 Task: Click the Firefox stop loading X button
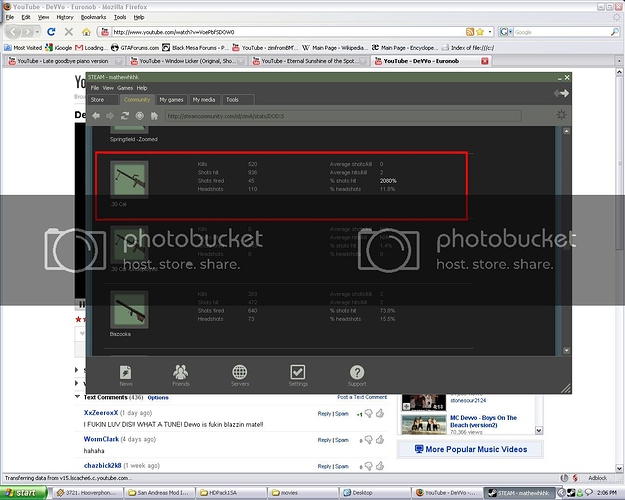(69, 31)
